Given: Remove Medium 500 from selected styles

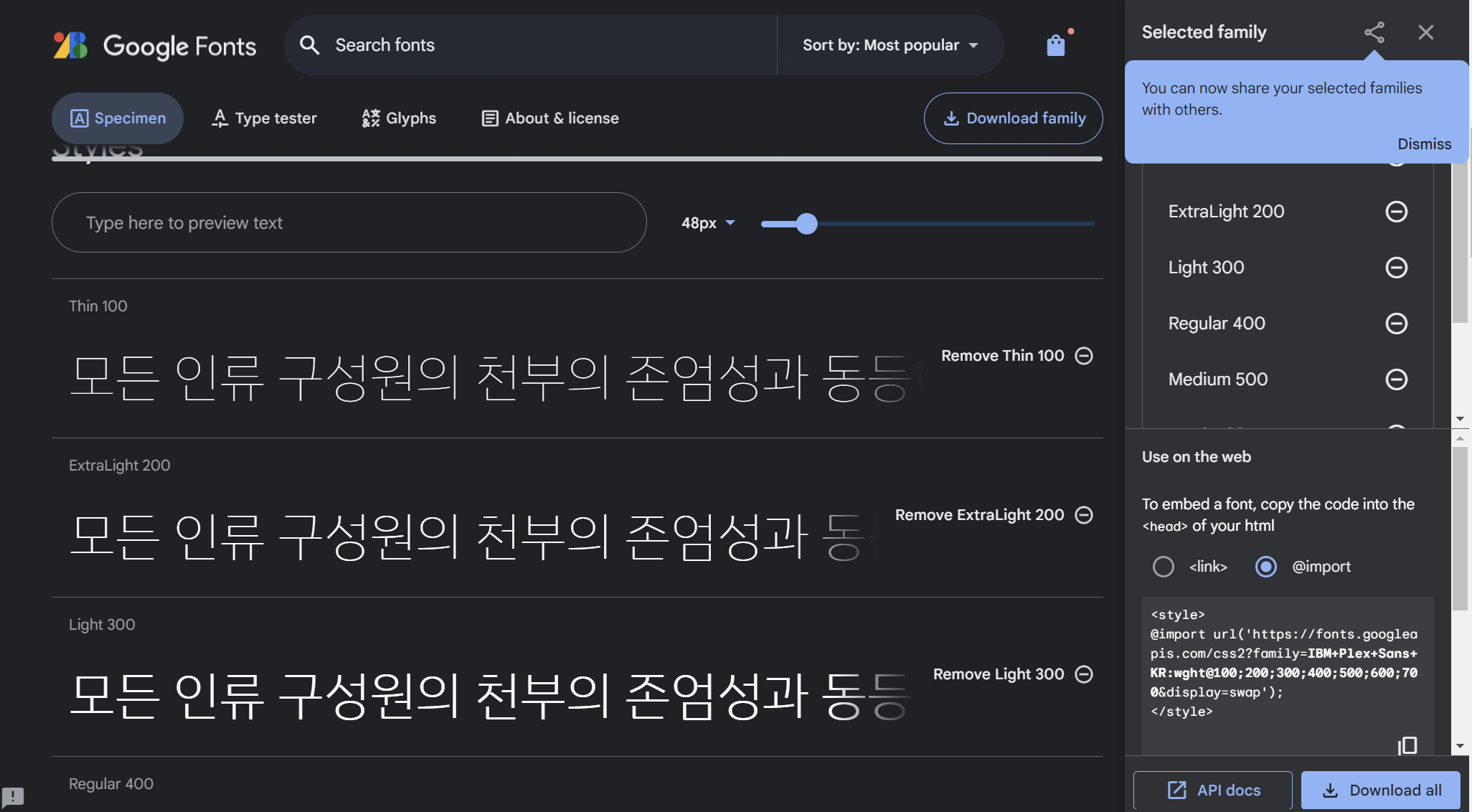Looking at the screenshot, I should pyautogui.click(x=1397, y=379).
